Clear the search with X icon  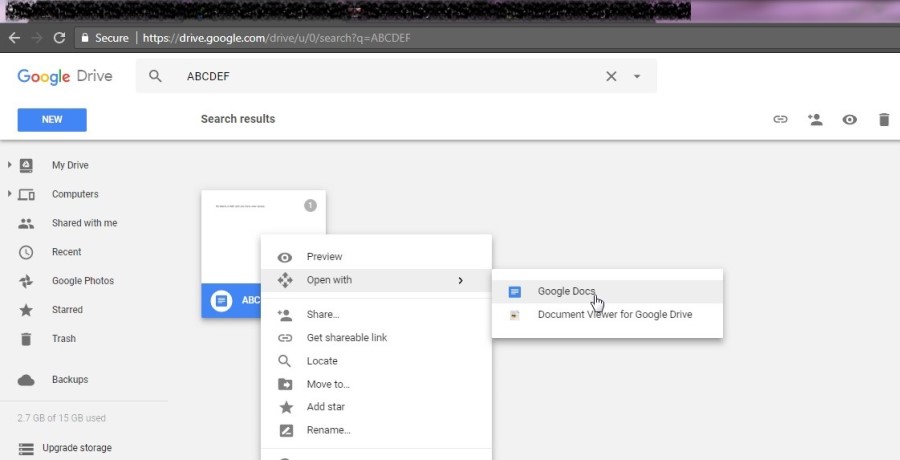(611, 76)
